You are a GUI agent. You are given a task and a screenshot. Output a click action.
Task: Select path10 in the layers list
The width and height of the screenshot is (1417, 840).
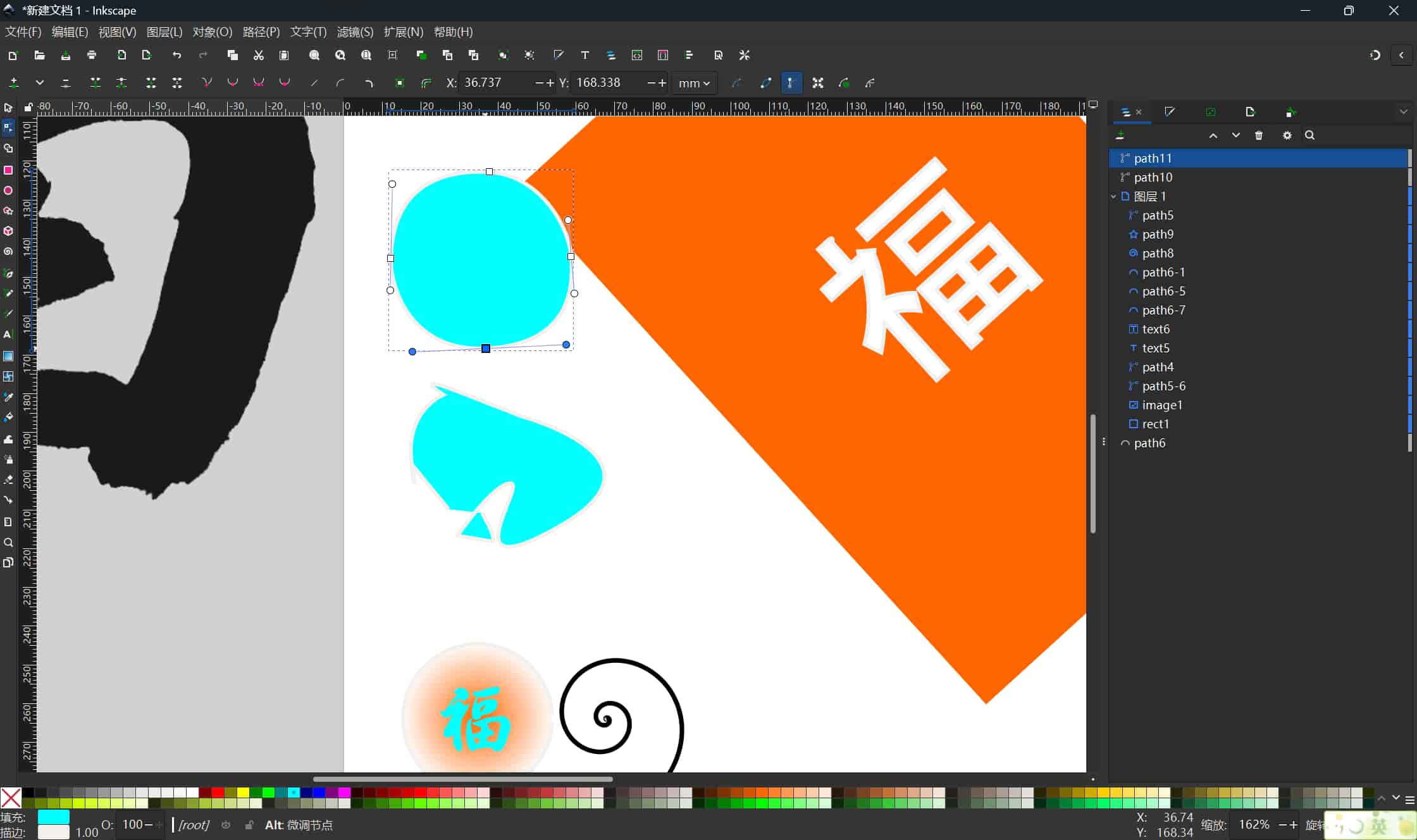pos(1153,177)
